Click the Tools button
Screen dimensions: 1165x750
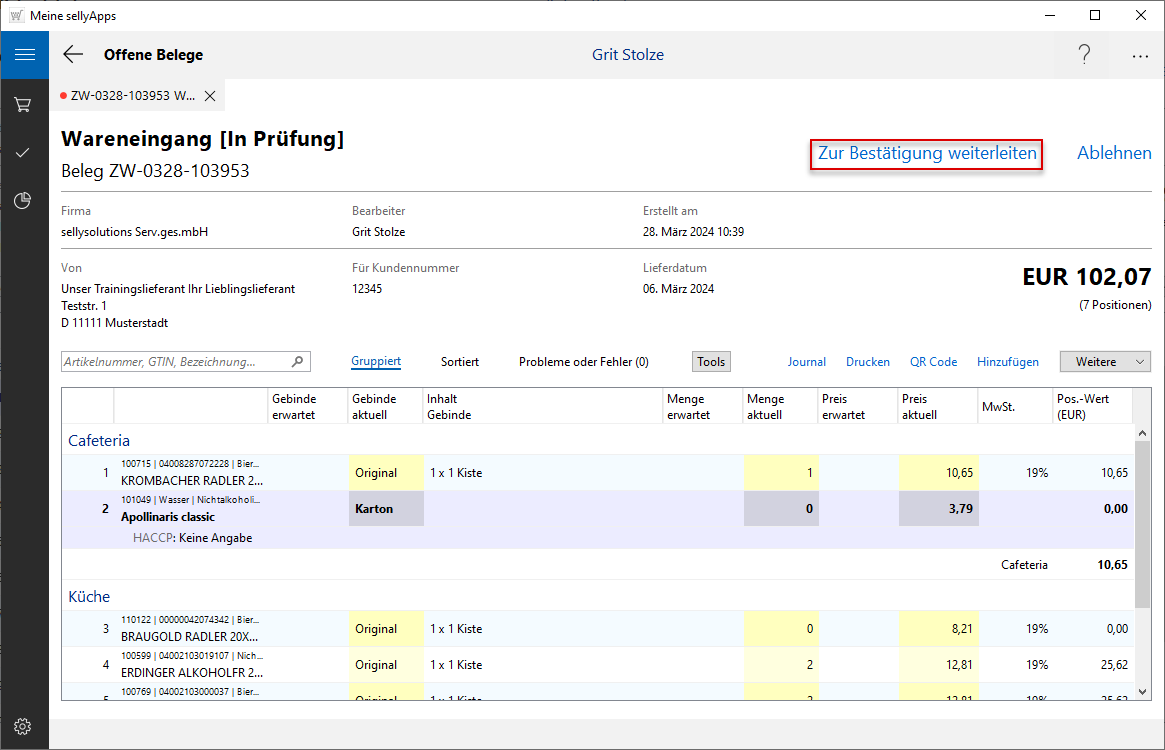coord(711,362)
